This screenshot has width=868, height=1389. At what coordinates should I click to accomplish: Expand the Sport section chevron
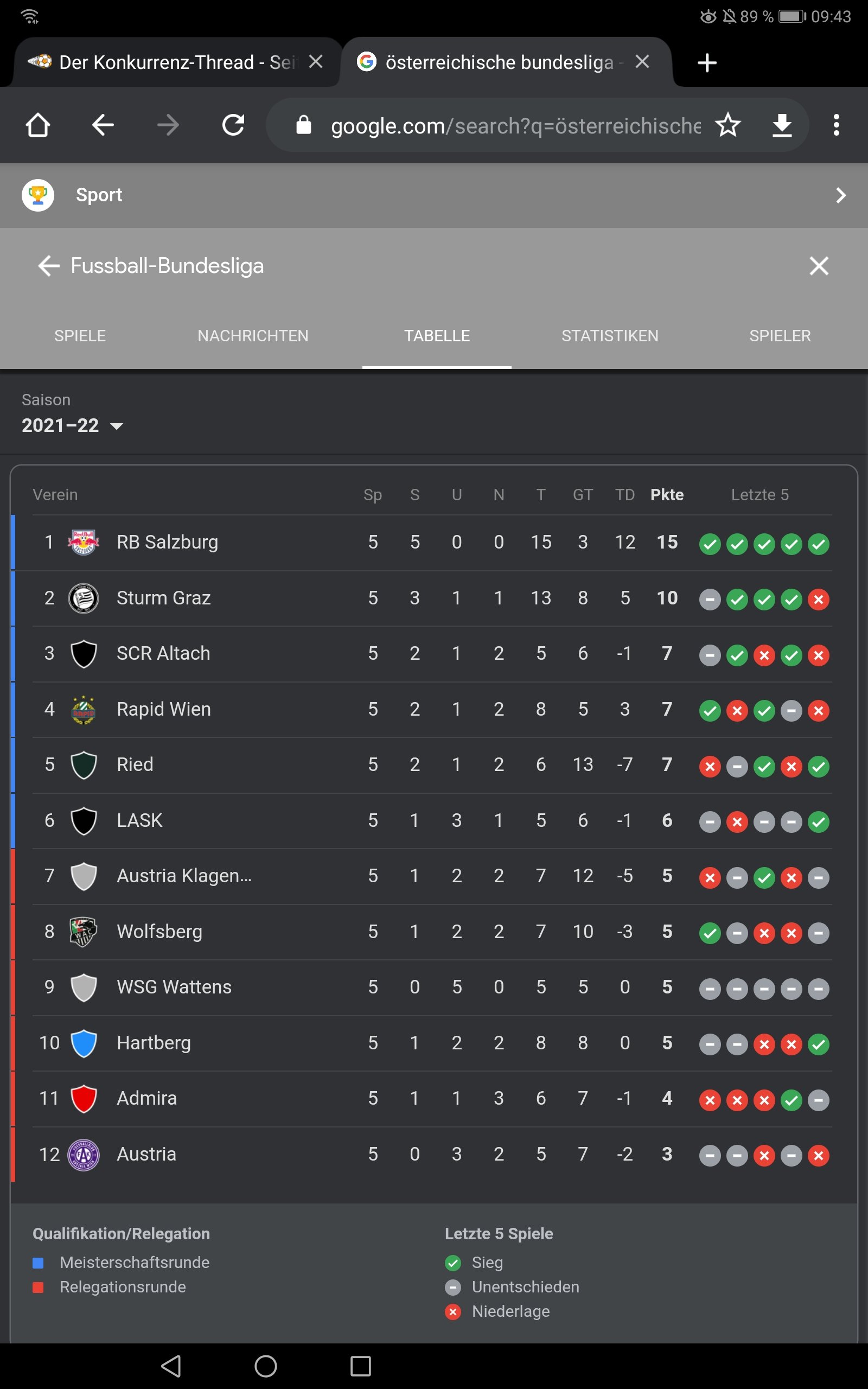840,195
